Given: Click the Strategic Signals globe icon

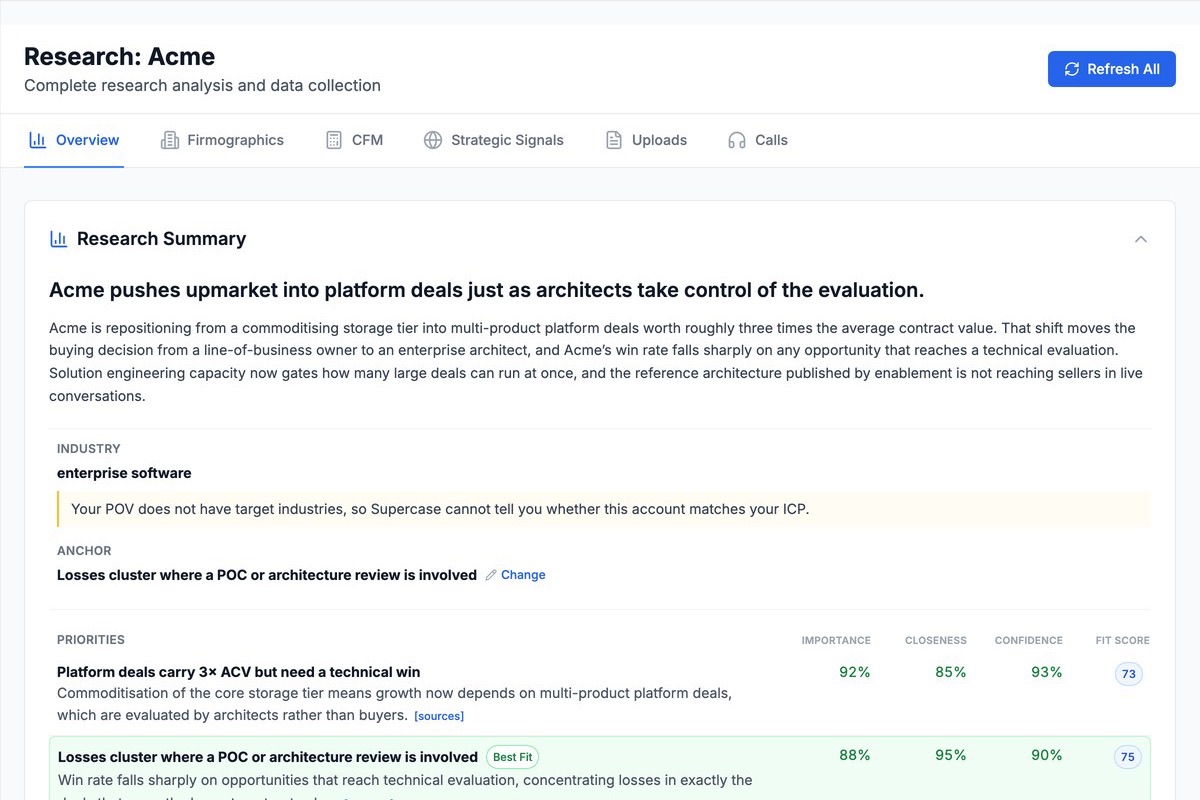Looking at the screenshot, I should tap(433, 140).
